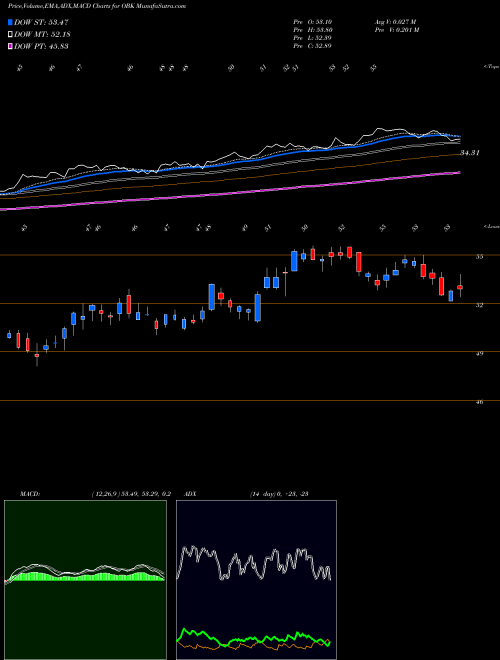Viewport: 500px width, 660px height.
Task: Click the 'Pre V: 0.201 M' volume text
Action: click(x=396, y=30)
